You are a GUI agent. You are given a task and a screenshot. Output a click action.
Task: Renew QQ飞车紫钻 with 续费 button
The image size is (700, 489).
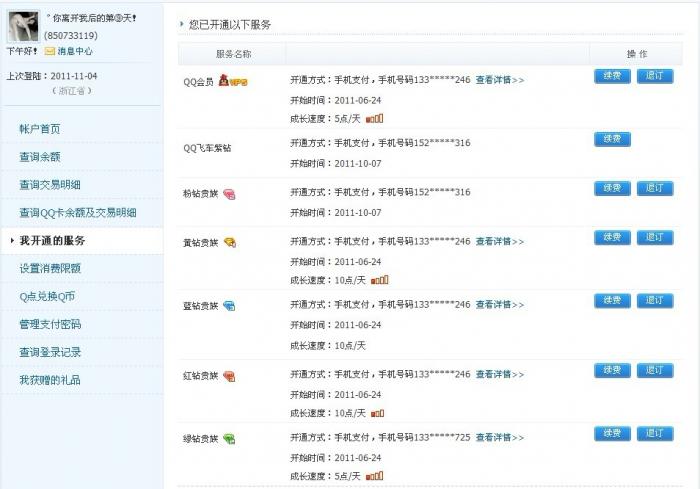612,139
